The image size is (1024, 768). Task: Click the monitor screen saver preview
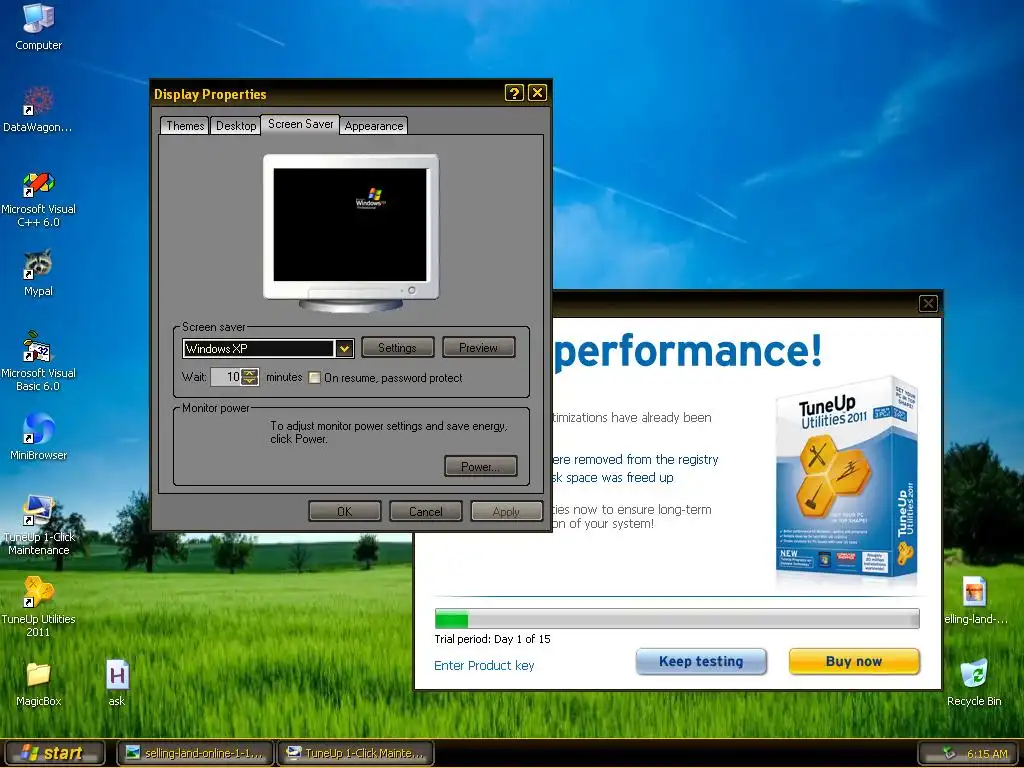pos(350,225)
